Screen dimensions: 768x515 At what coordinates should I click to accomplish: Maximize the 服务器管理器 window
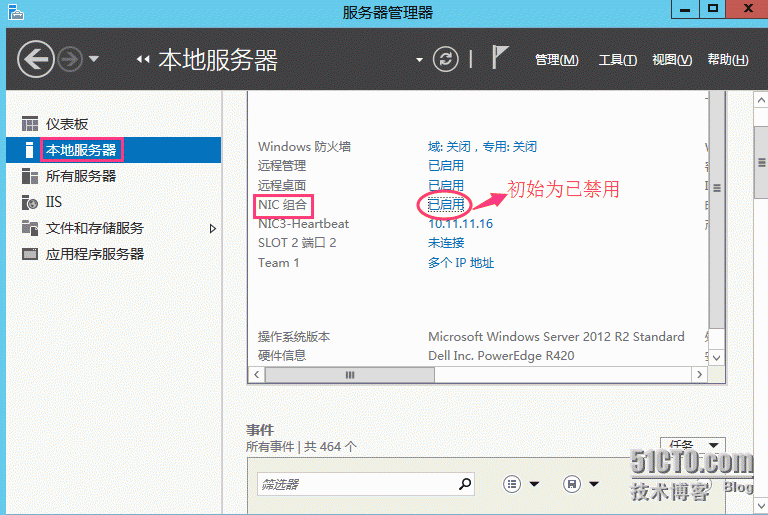[712, 9]
